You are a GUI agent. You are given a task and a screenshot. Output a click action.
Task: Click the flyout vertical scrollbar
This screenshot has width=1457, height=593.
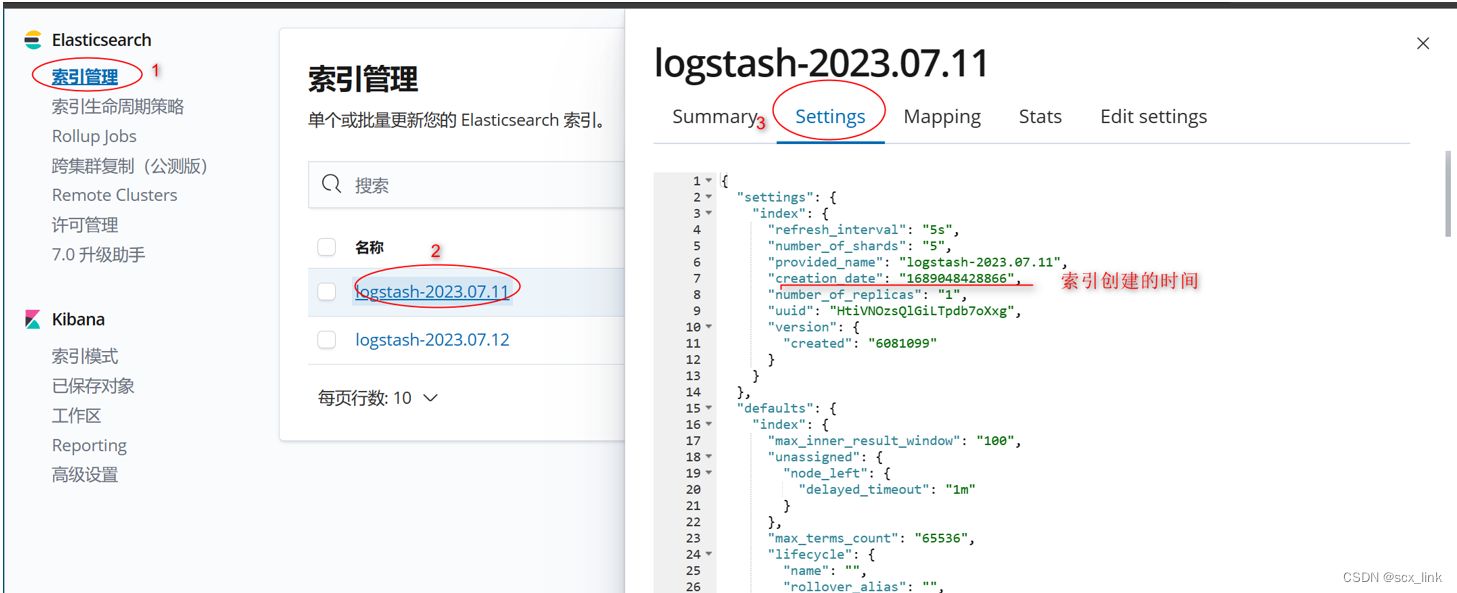(x=1447, y=194)
